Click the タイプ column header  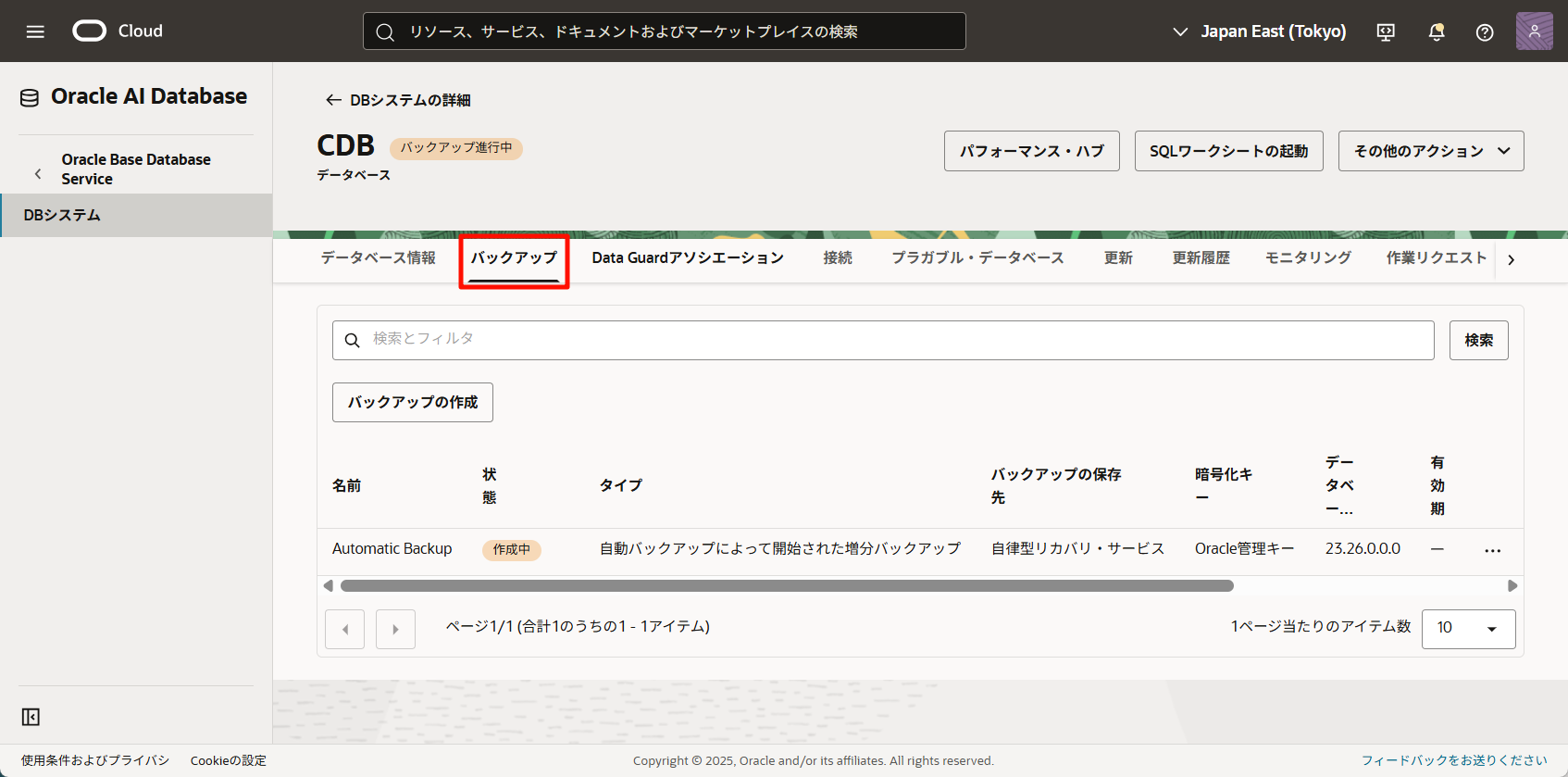(620, 485)
